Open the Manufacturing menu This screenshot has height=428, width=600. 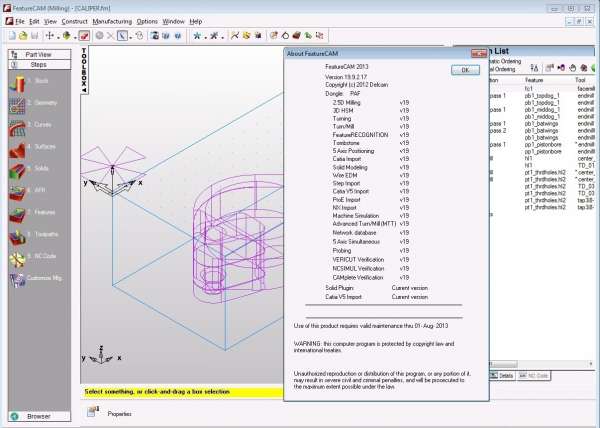coord(112,21)
